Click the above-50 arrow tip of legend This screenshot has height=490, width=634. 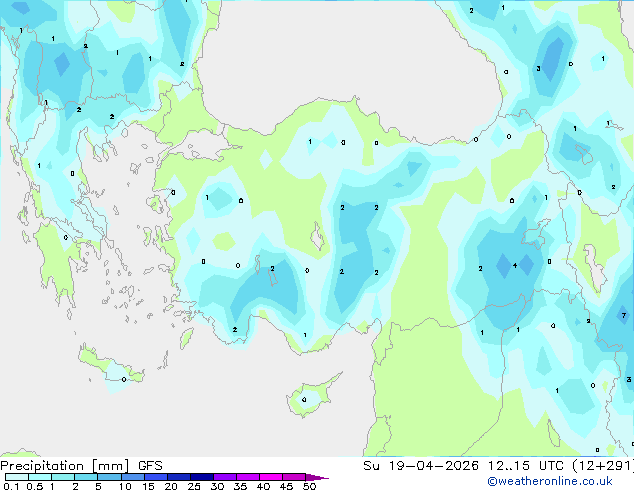[x=317, y=477]
